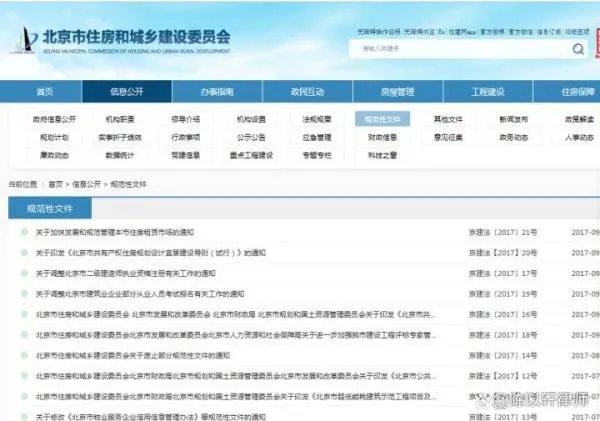Select the 意见征集 submenu item
This screenshot has height=421, width=600.
point(448,137)
